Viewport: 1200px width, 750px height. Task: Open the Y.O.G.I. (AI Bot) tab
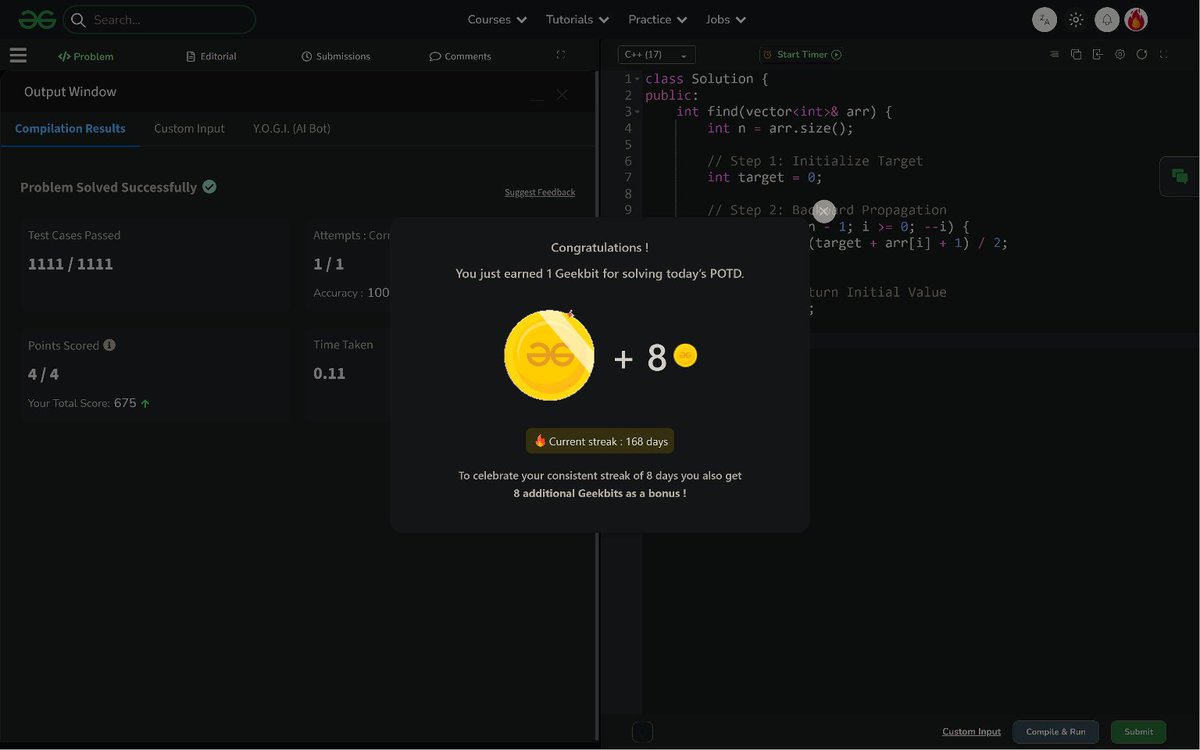point(291,128)
